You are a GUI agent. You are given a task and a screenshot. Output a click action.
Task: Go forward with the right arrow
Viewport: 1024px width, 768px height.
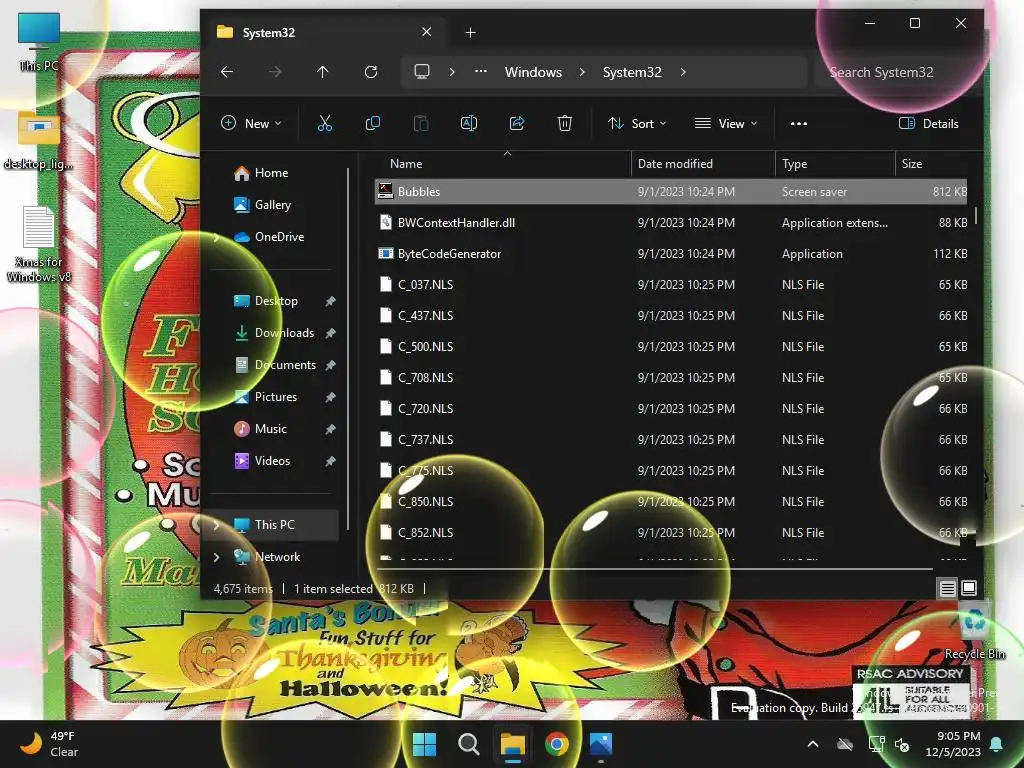tap(275, 72)
